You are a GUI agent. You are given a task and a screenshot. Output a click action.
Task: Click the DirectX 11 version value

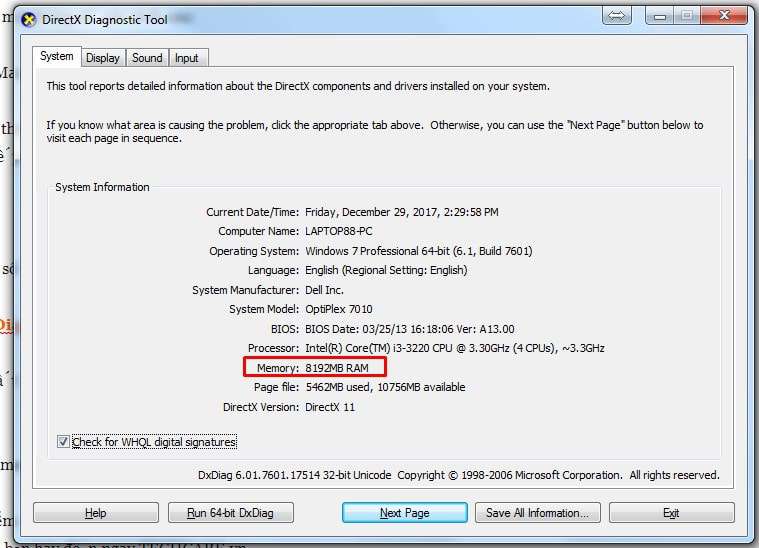pyautogui.click(x=330, y=407)
